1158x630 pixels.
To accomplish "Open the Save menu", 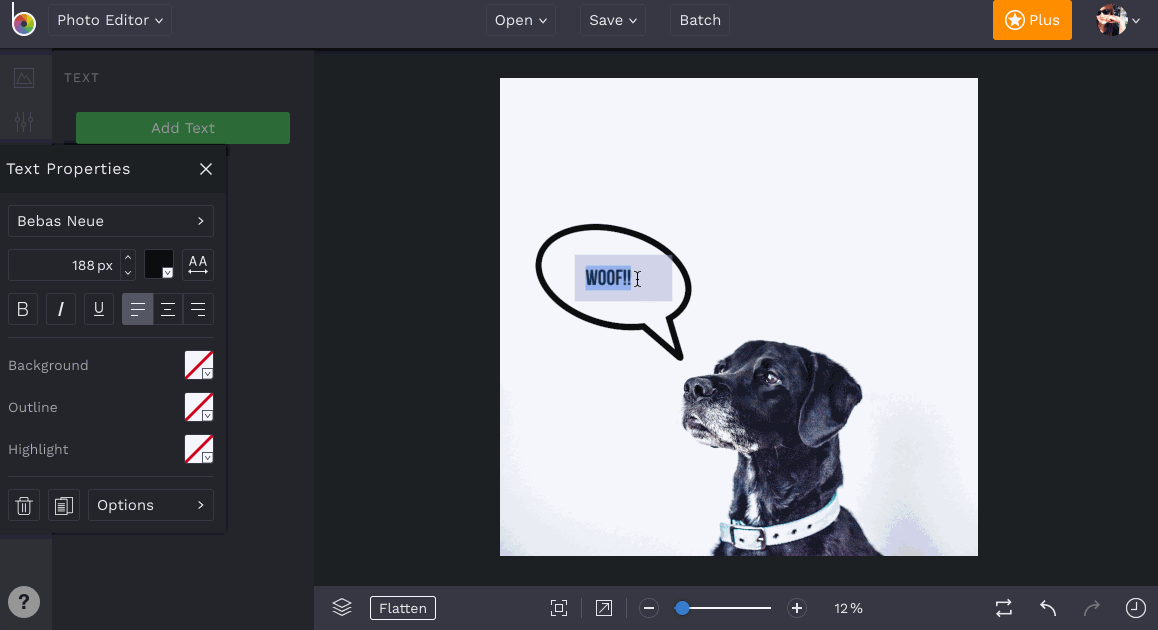I will pos(613,20).
